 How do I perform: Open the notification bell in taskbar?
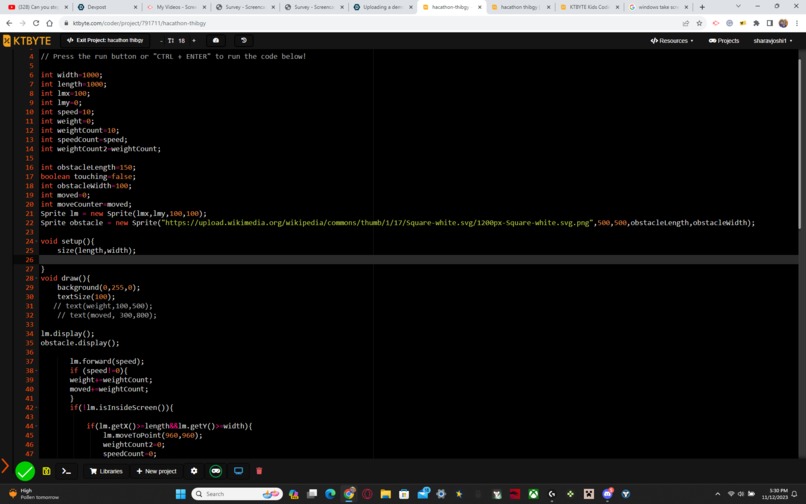click(794, 494)
